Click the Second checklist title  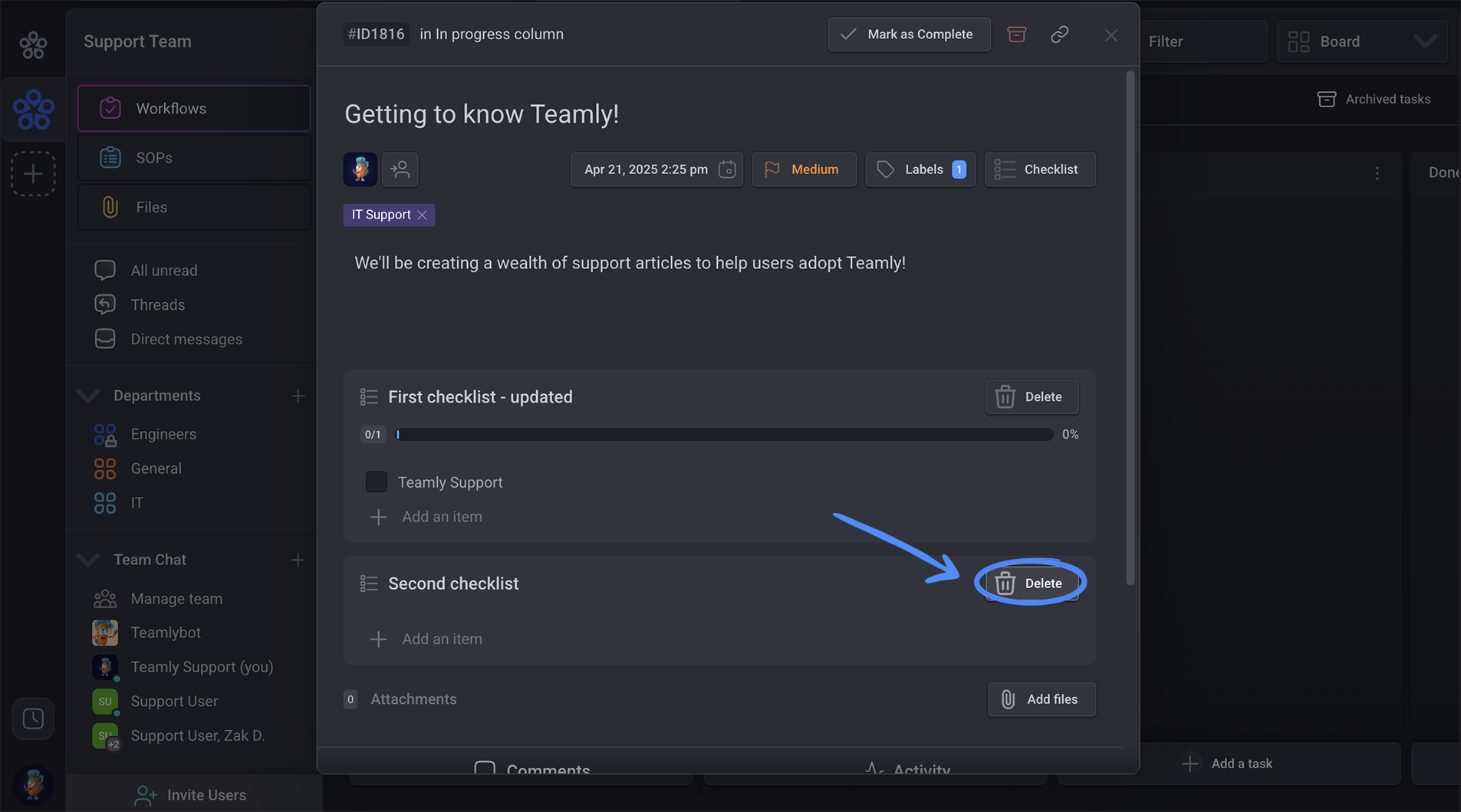[453, 584]
